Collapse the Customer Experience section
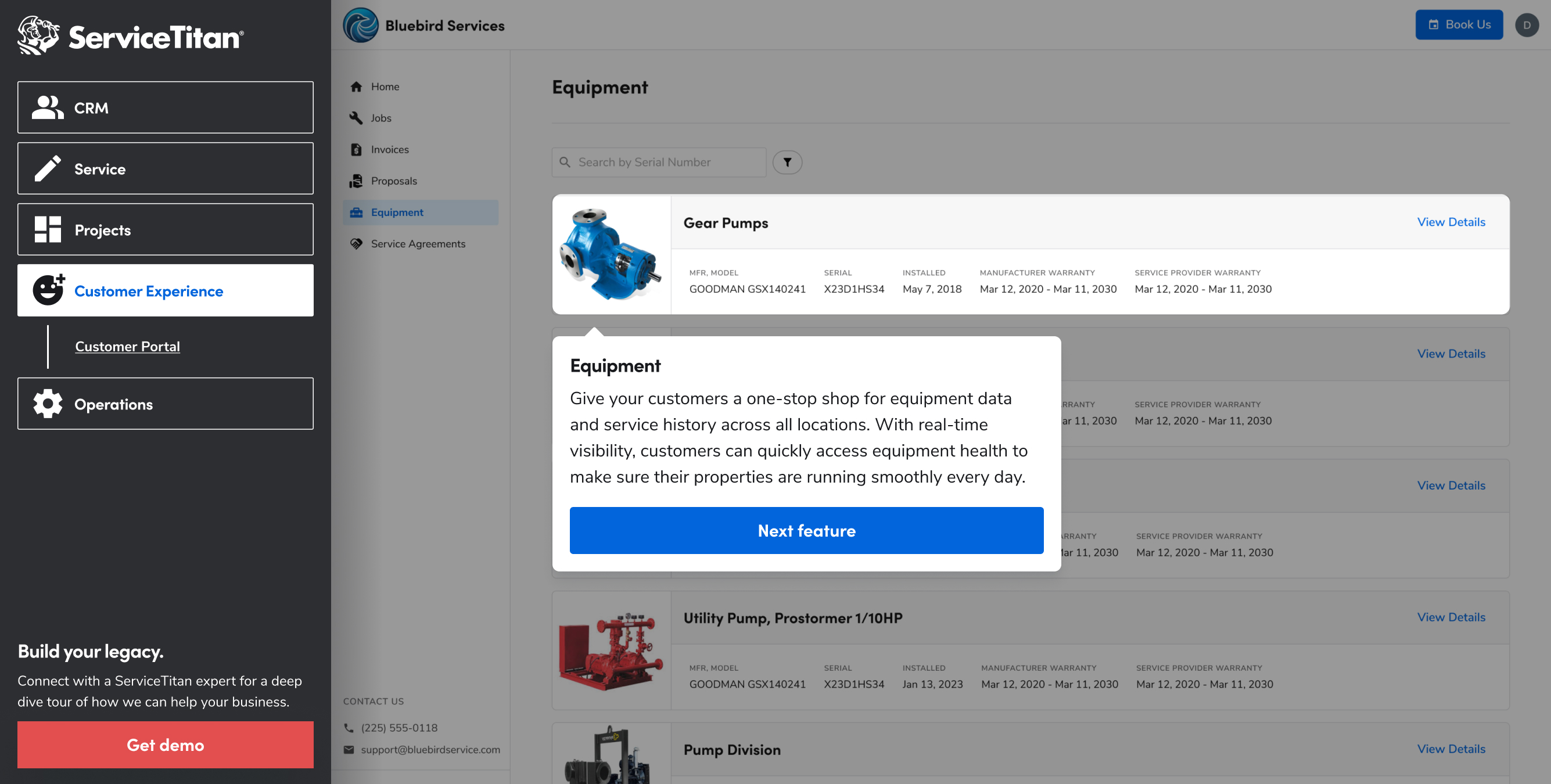 [x=165, y=291]
